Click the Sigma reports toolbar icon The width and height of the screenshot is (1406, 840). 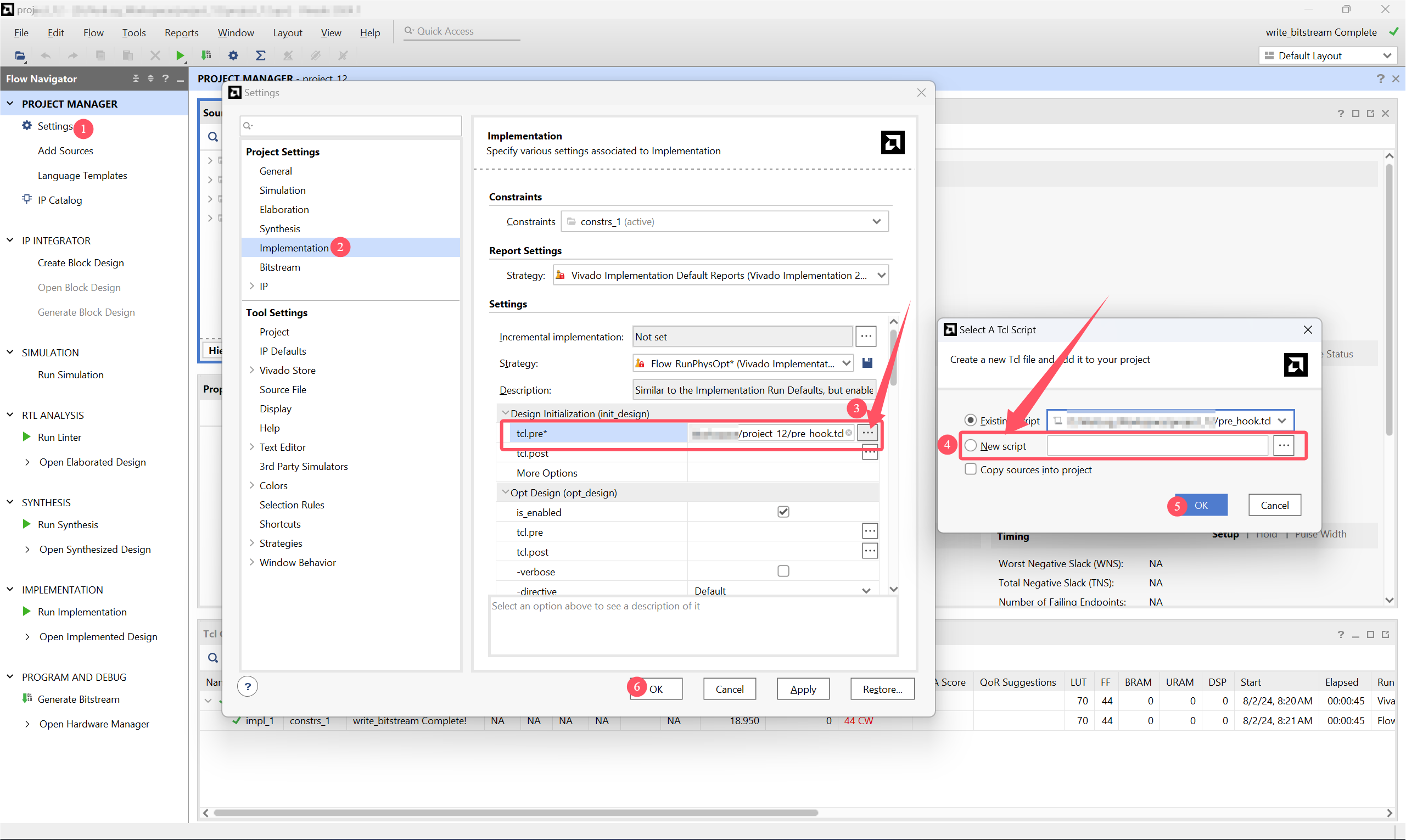tap(260, 55)
